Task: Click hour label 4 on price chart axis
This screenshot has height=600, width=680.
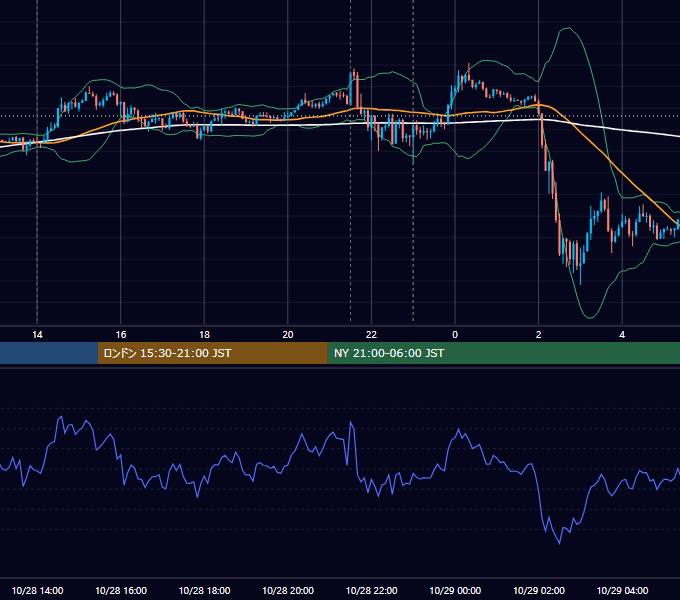Action: pyautogui.click(x=622, y=335)
